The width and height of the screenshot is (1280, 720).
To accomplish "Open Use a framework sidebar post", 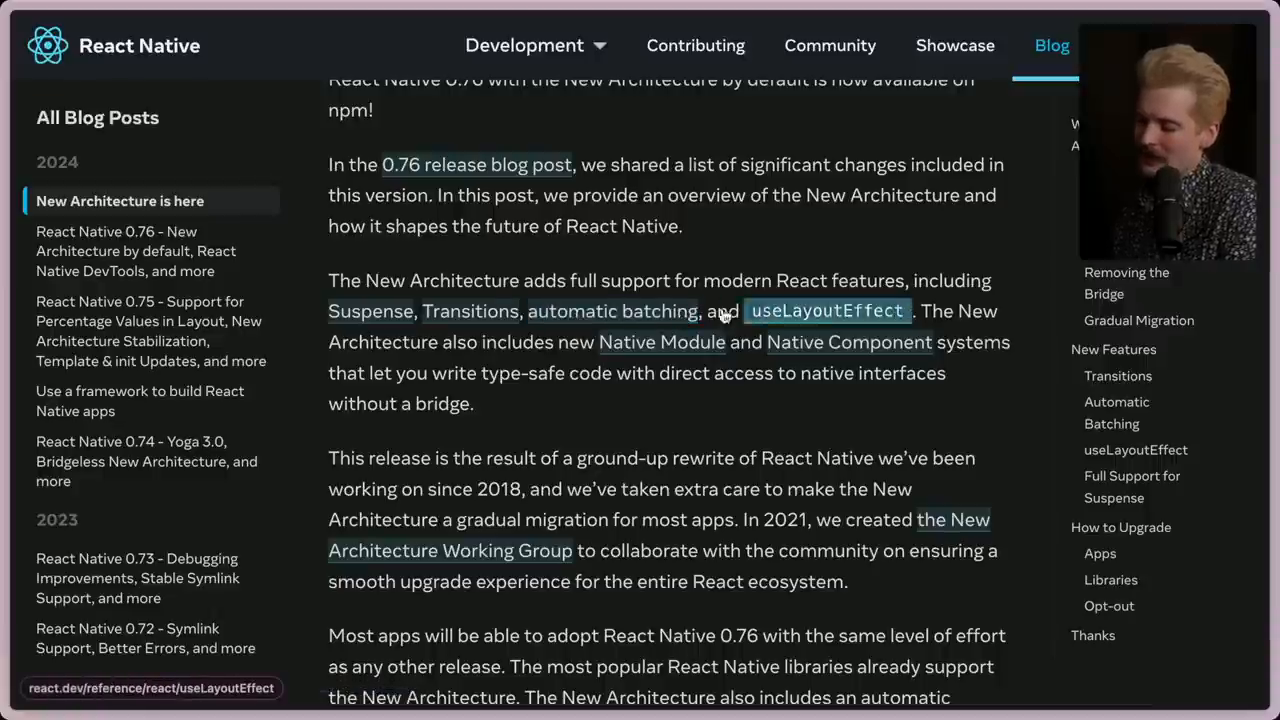I will tap(140, 401).
